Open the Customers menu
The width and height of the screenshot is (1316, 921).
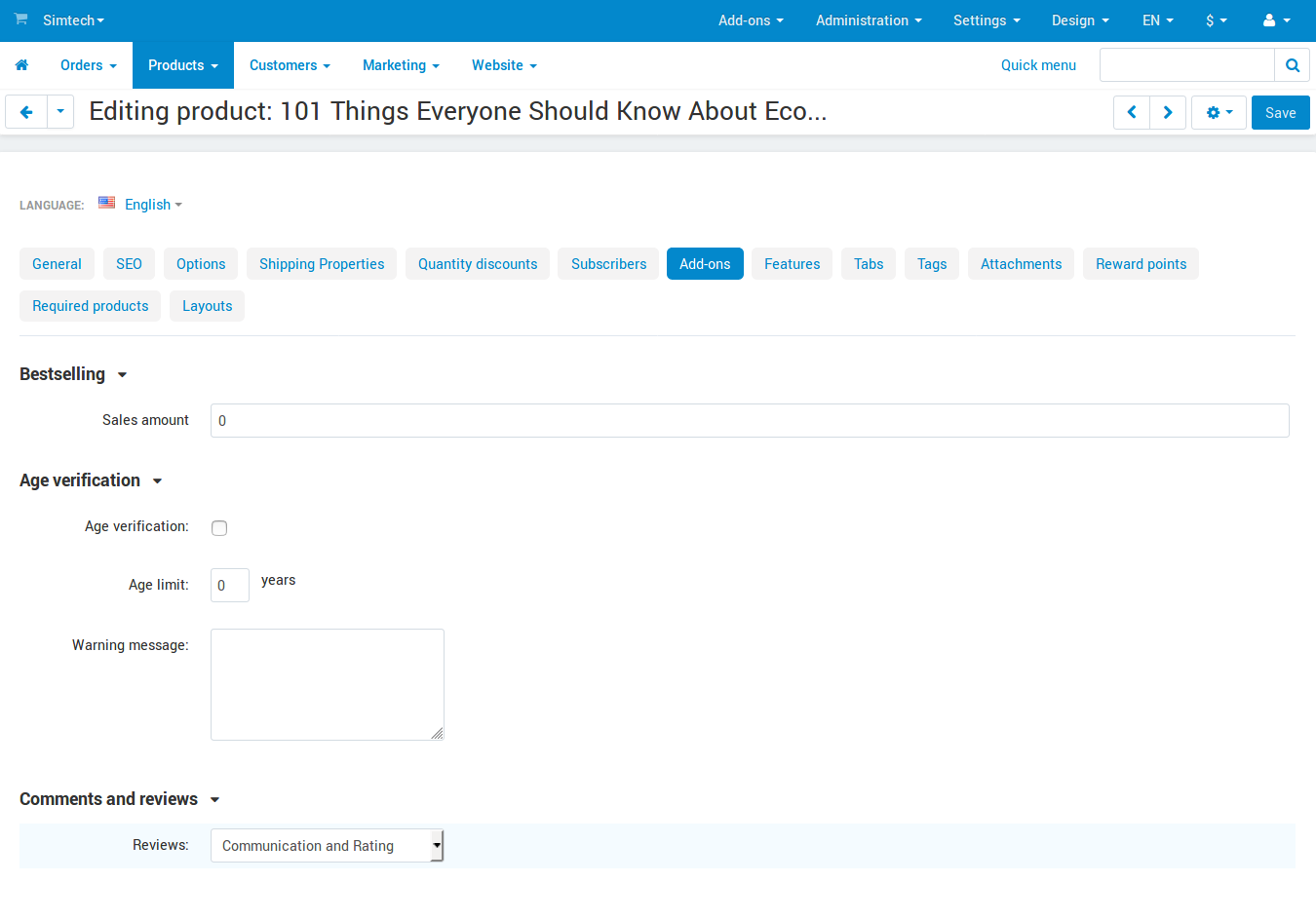290,65
